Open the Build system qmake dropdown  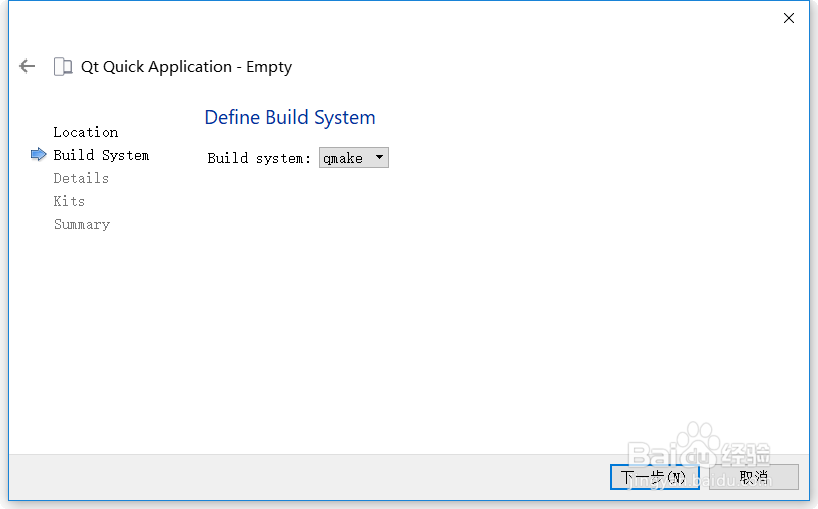click(x=354, y=157)
